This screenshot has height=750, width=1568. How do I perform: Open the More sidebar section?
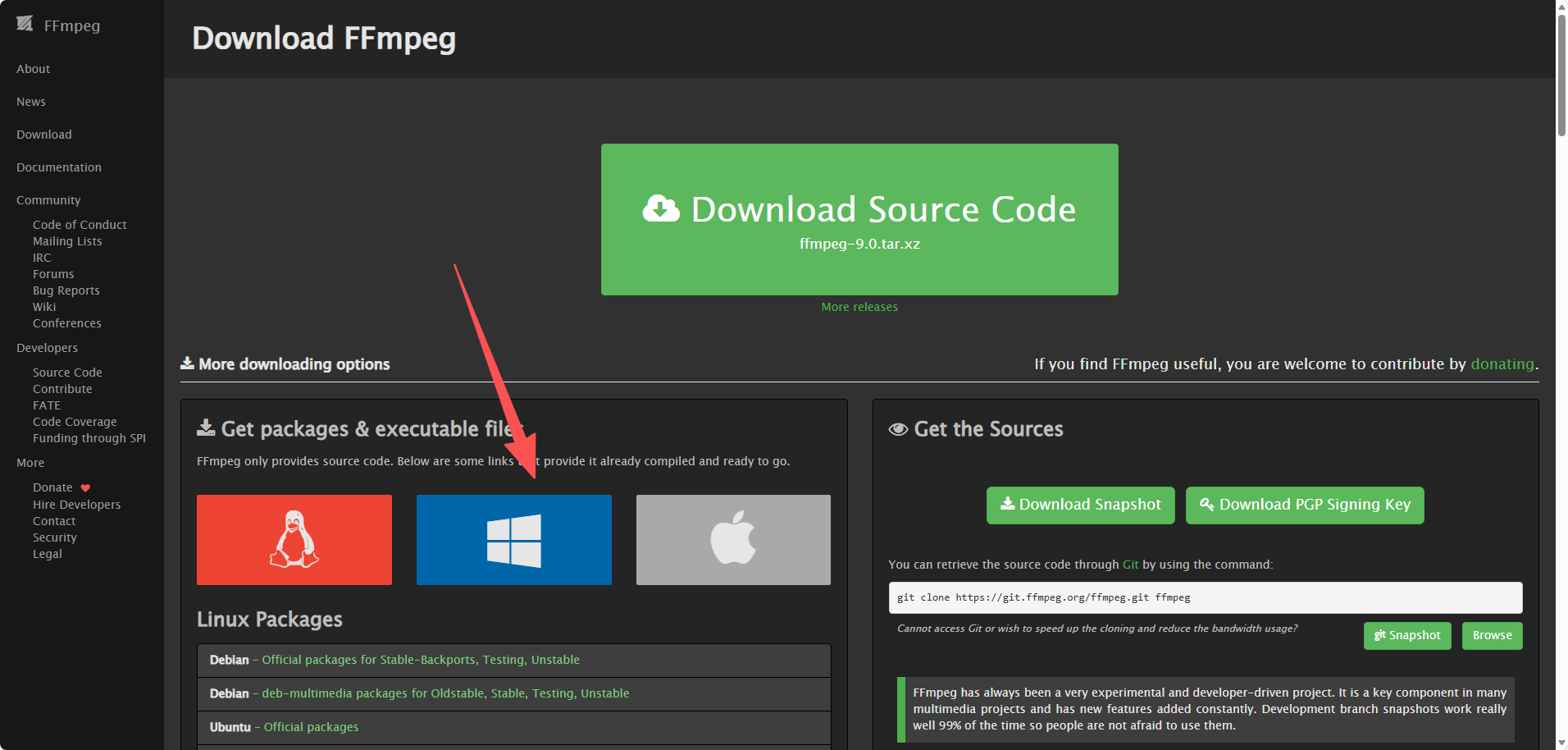click(x=30, y=463)
